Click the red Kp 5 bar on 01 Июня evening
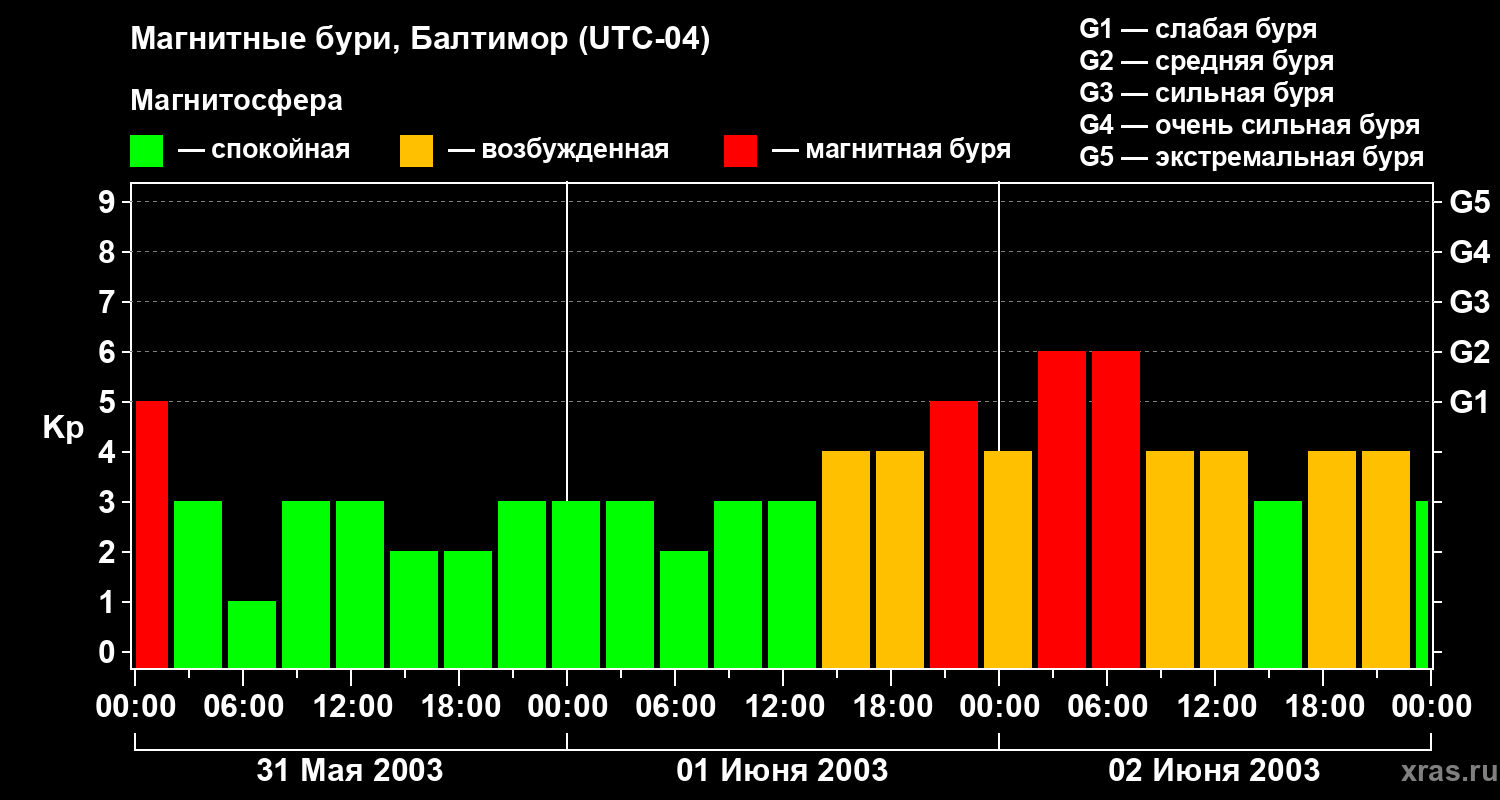 click(x=954, y=534)
